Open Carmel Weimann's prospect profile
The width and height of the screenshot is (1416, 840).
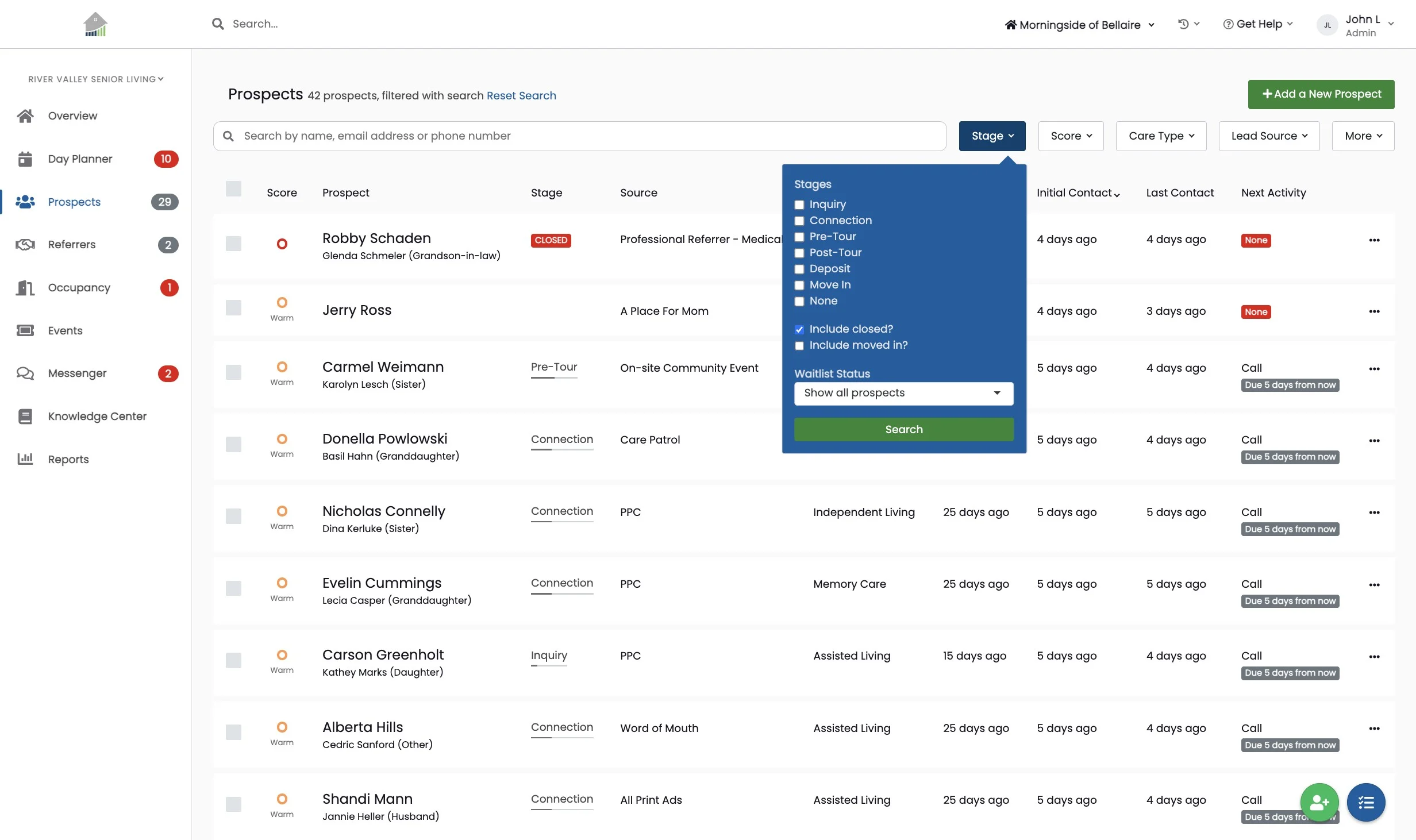point(383,367)
